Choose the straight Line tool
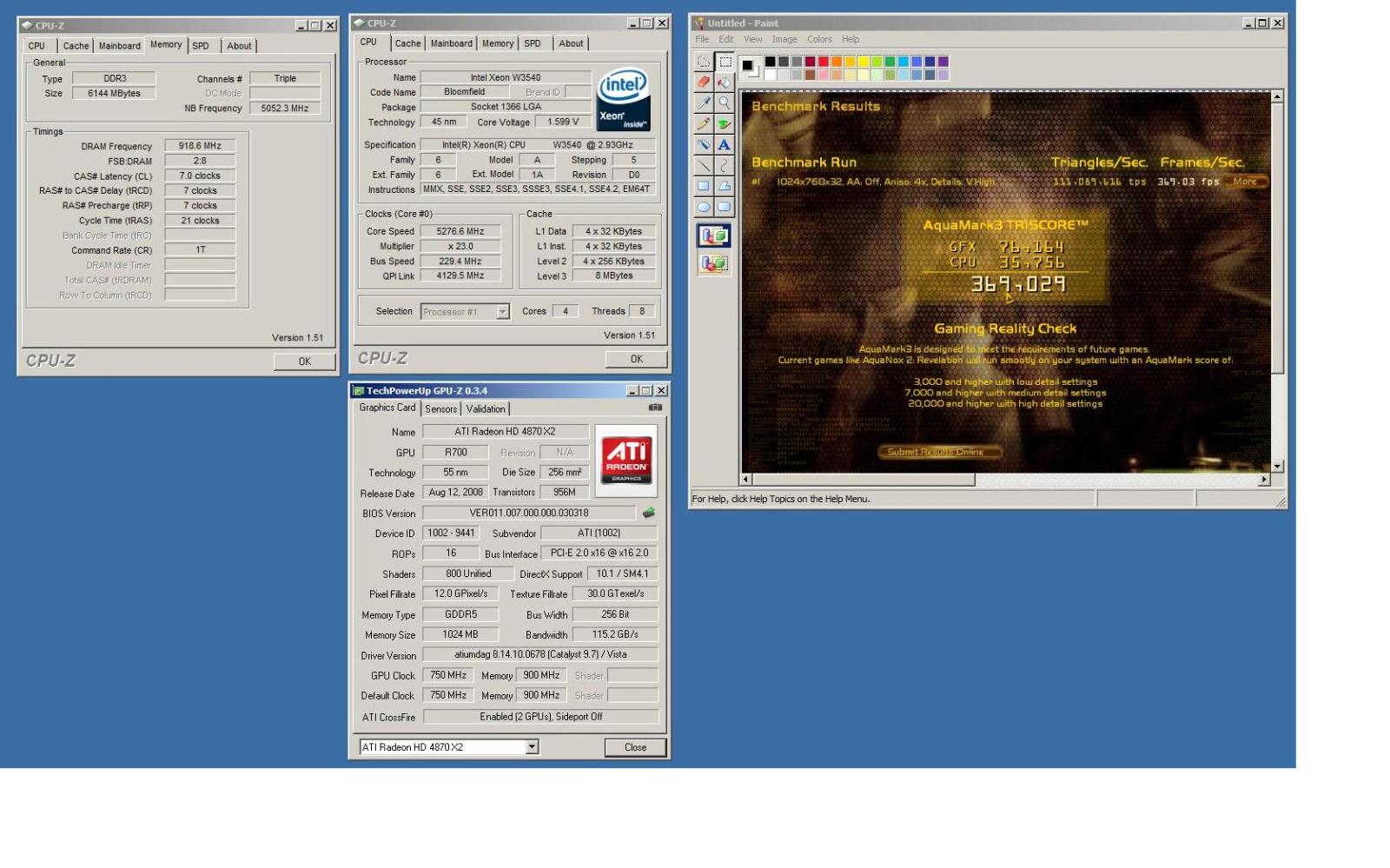This screenshot has height=868, width=1390. (704, 165)
